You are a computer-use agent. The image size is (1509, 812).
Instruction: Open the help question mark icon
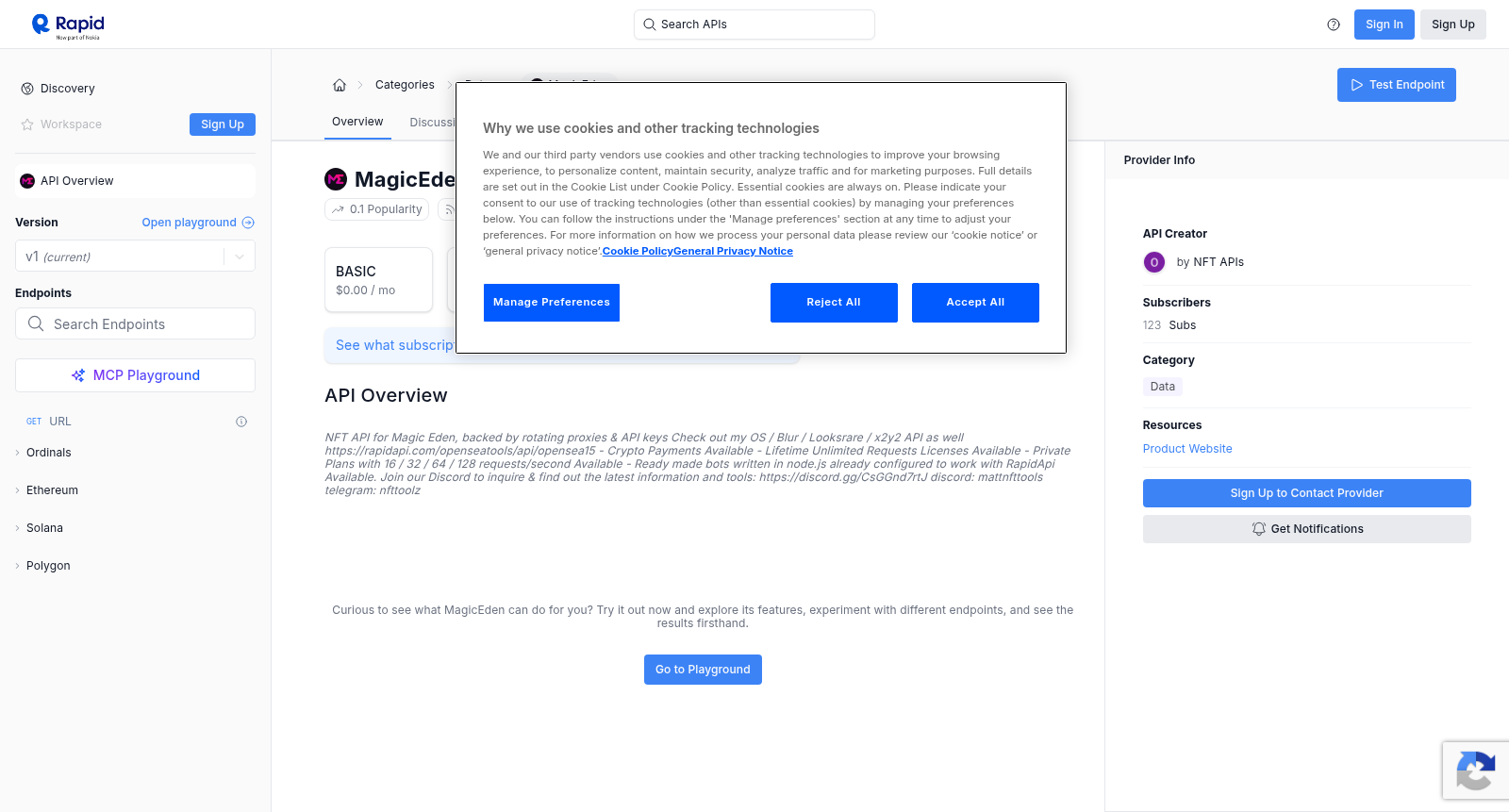[1334, 25]
